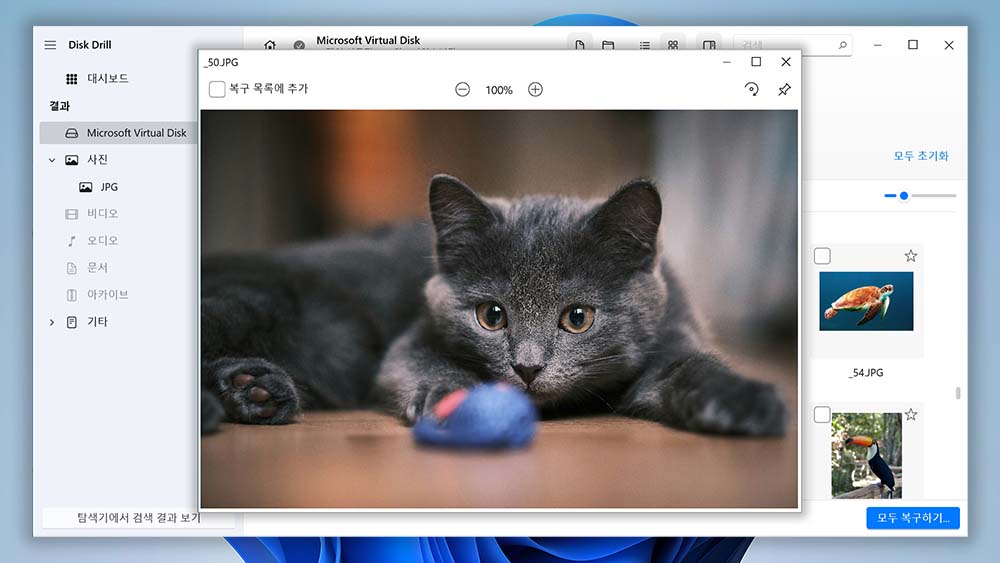Minimize the _50.JPG preview window
This screenshot has width=1000, height=563.
726,62
